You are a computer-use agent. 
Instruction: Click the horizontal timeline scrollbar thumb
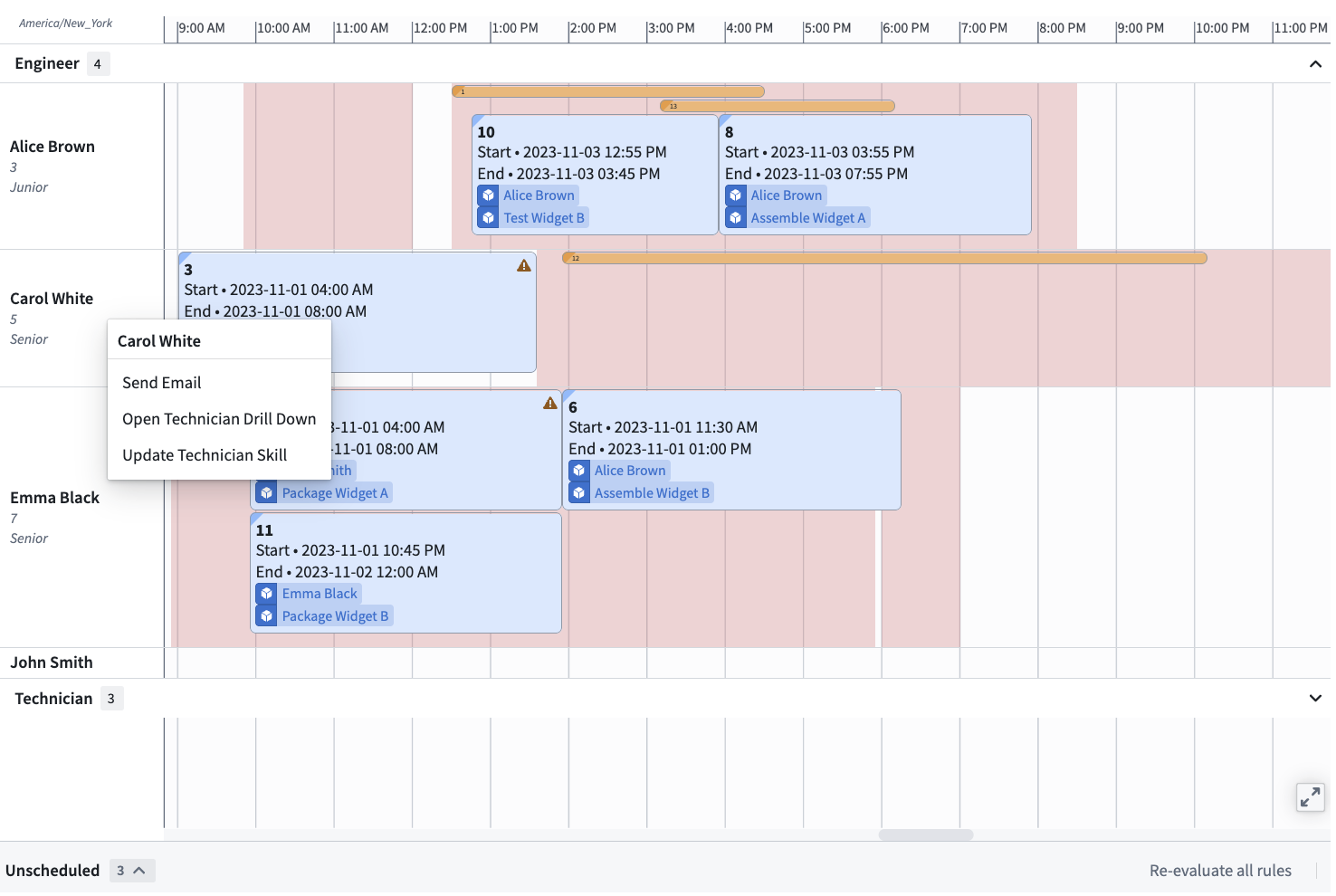click(x=926, y=835)
